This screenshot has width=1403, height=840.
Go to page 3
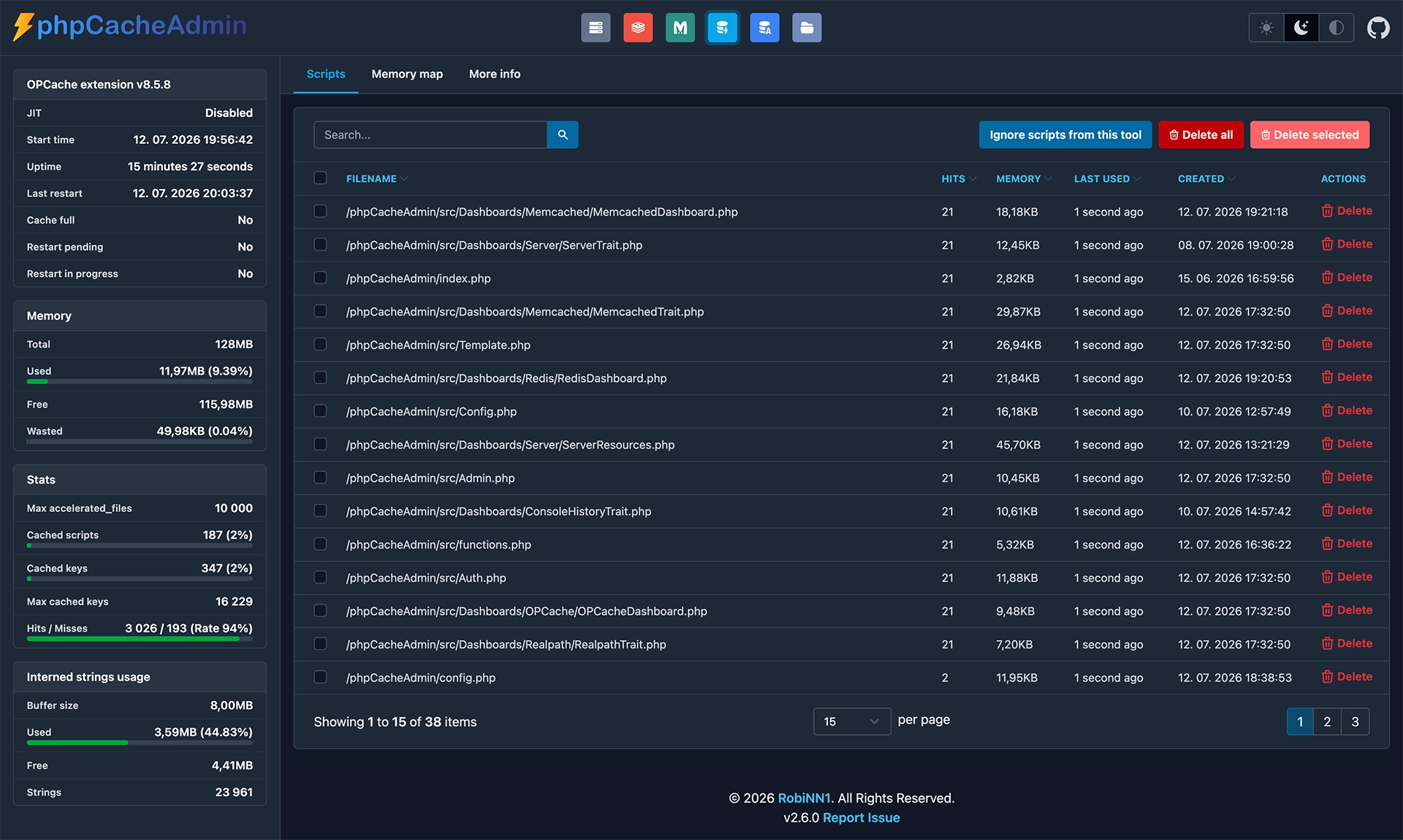(x=1355, y=722)
